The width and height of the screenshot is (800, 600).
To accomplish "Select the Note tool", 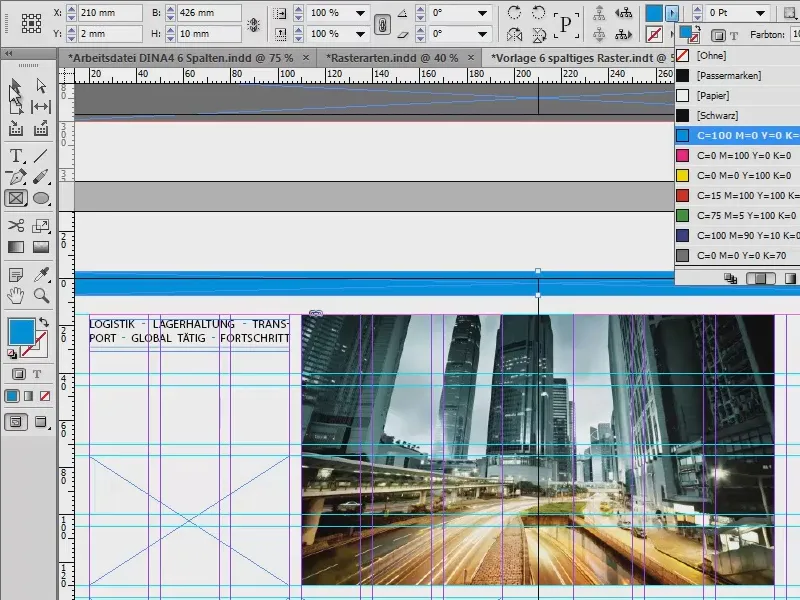I will (x=16, y=275).
